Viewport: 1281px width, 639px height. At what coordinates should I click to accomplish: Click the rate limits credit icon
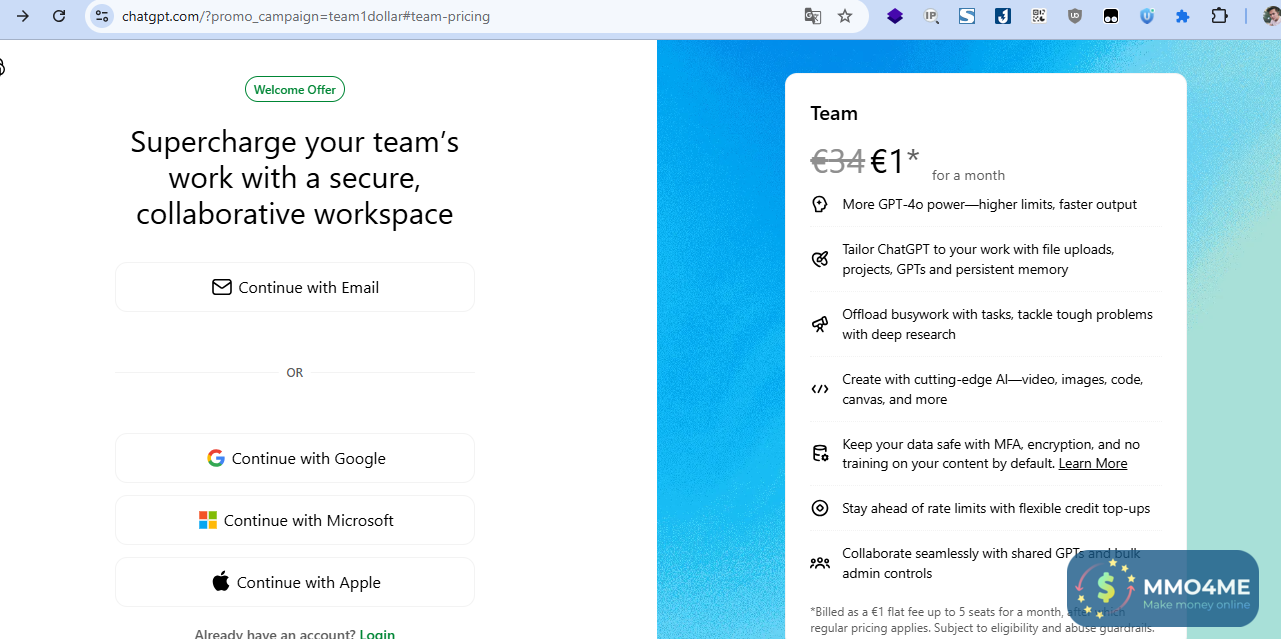820,508
